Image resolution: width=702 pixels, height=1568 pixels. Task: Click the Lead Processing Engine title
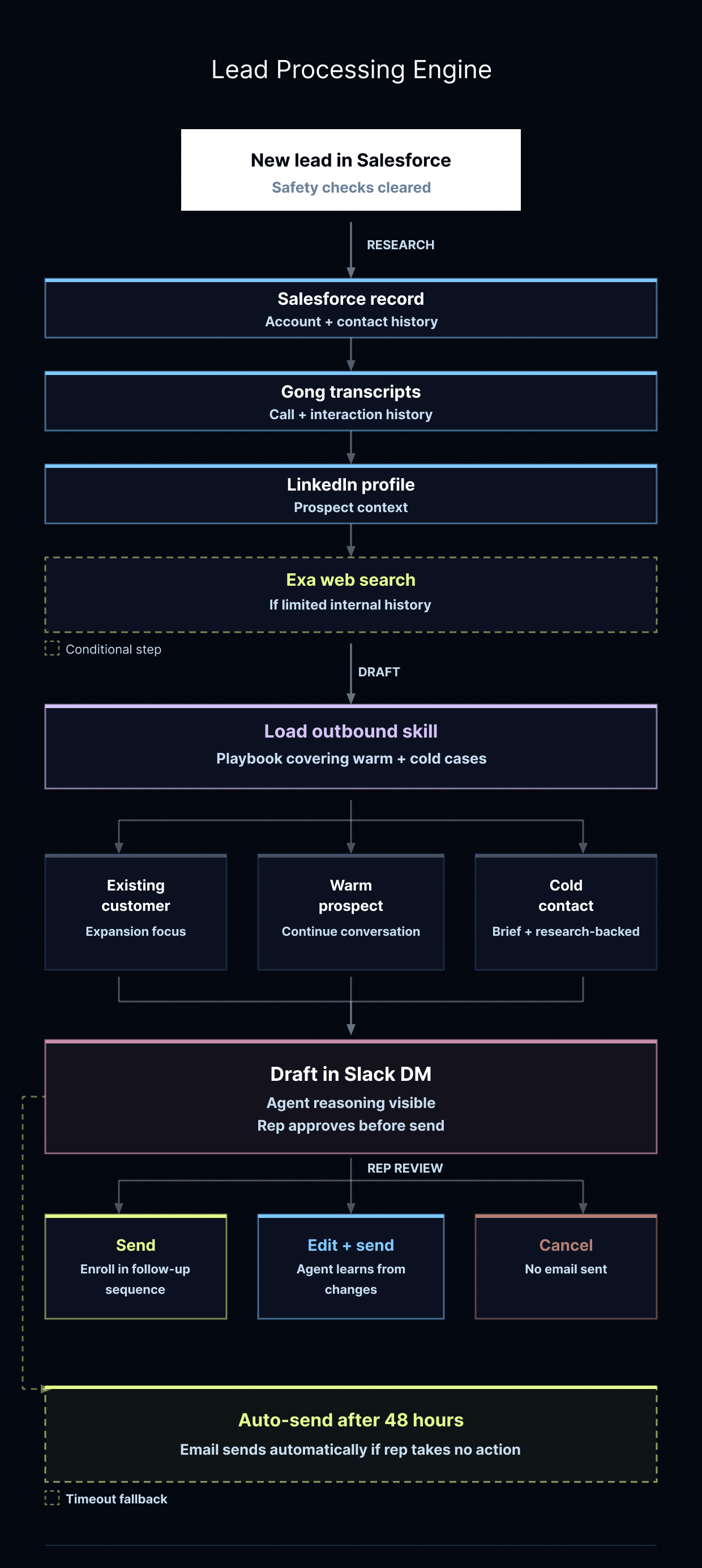351,70
